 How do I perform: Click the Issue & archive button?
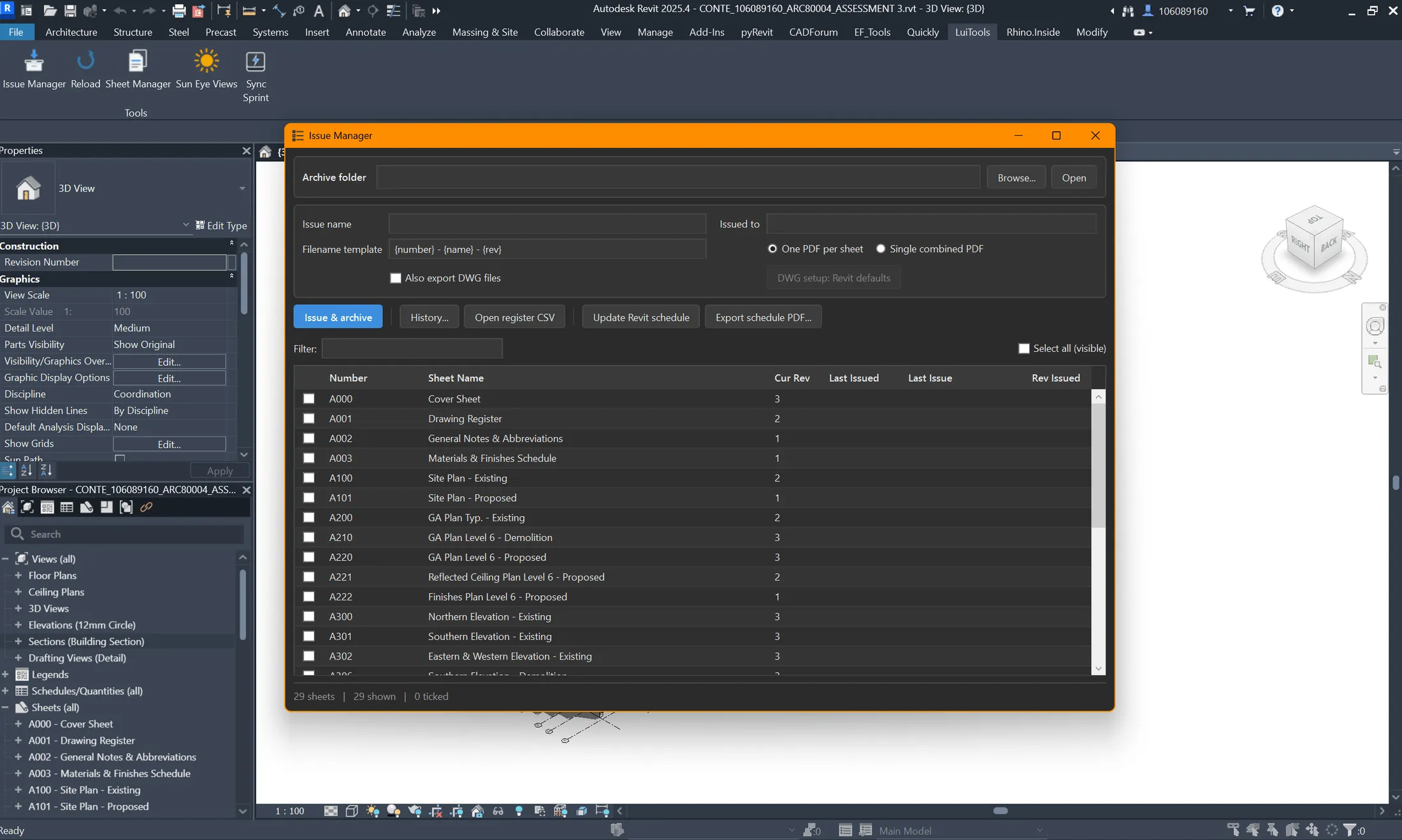click(338, 317)
